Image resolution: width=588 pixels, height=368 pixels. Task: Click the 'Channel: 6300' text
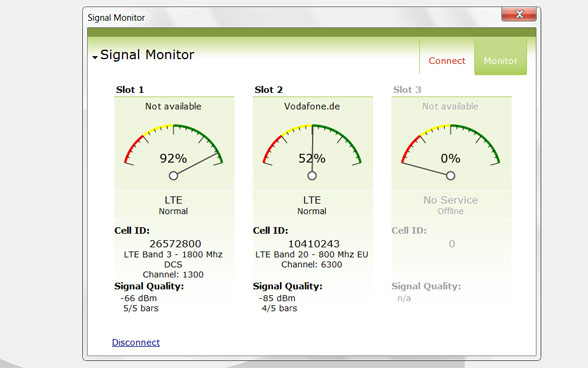pos(312,264)
